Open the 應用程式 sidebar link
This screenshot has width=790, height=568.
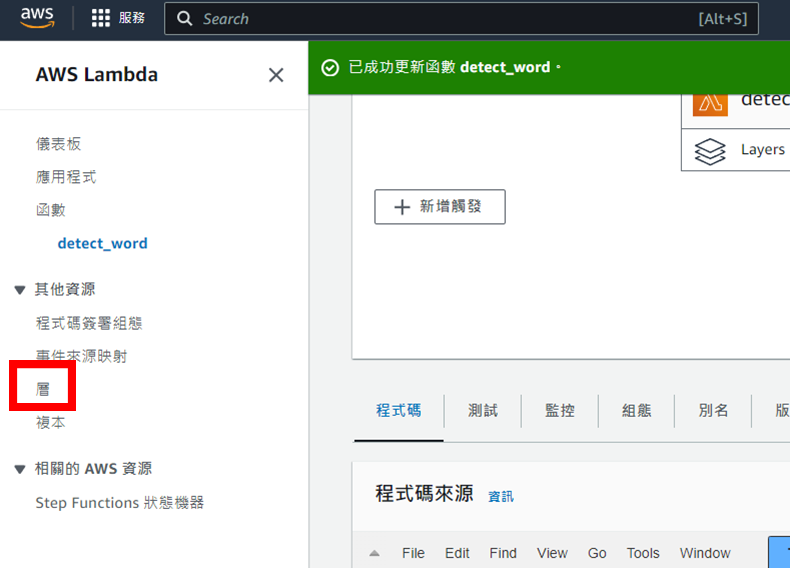pos(66,177)
